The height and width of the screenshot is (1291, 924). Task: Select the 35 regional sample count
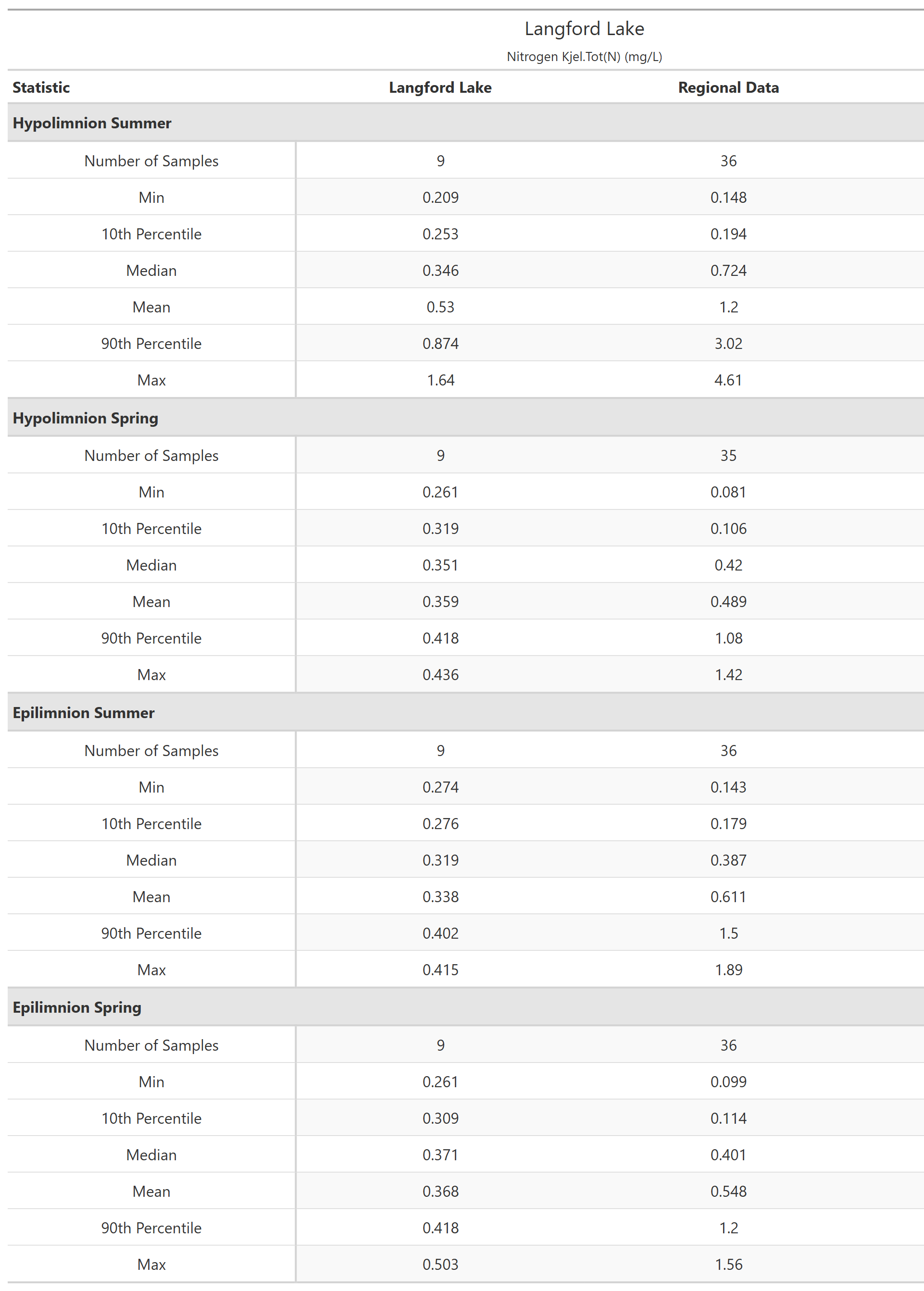point(728,456)
